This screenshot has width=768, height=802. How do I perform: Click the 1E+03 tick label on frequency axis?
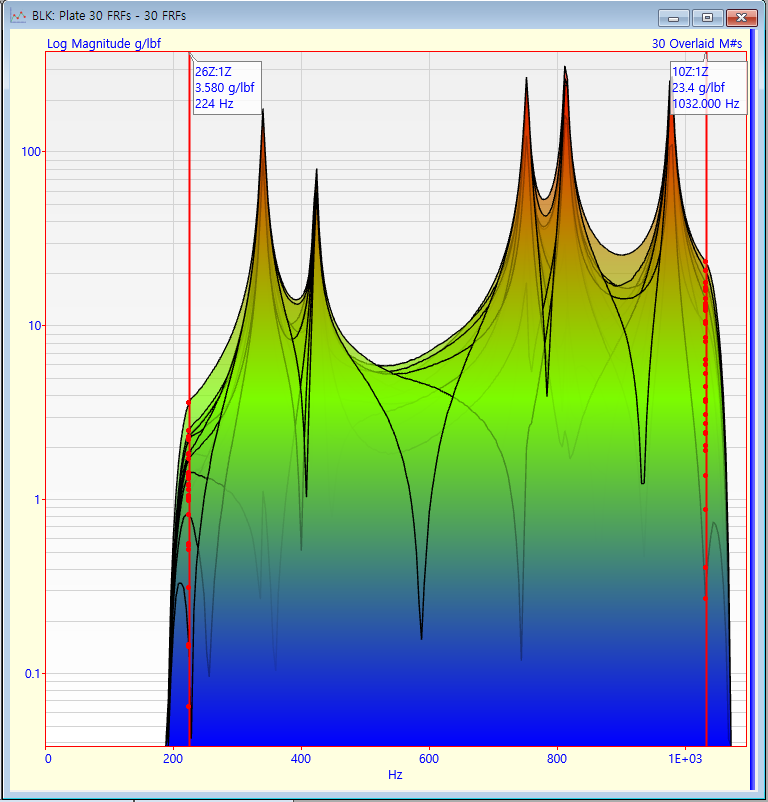click(x=685, y=759)
